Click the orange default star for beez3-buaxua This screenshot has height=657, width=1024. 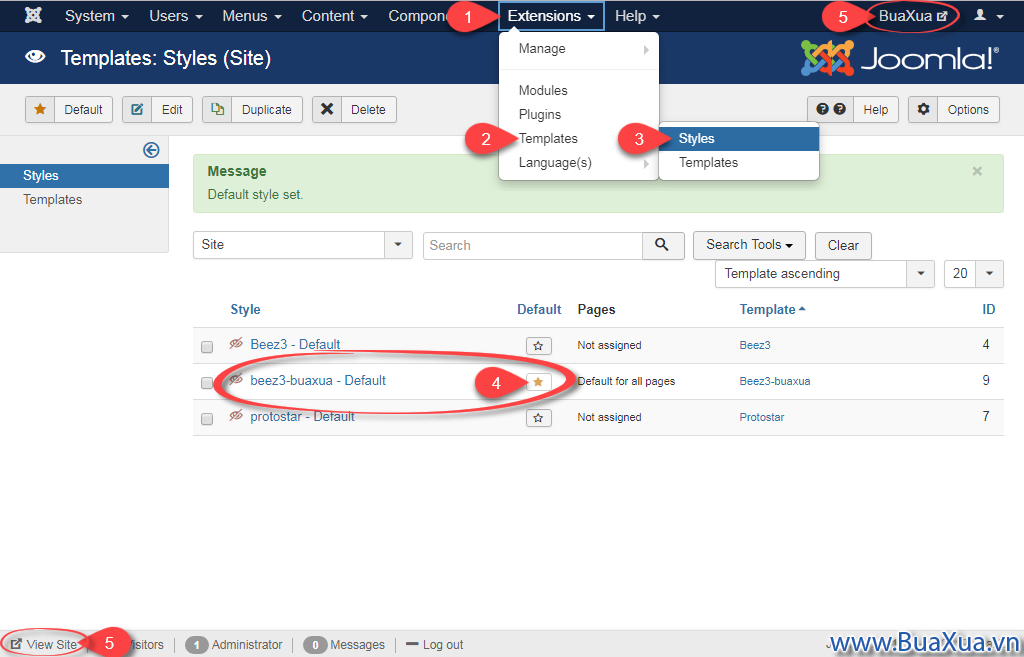click(538, 381)
